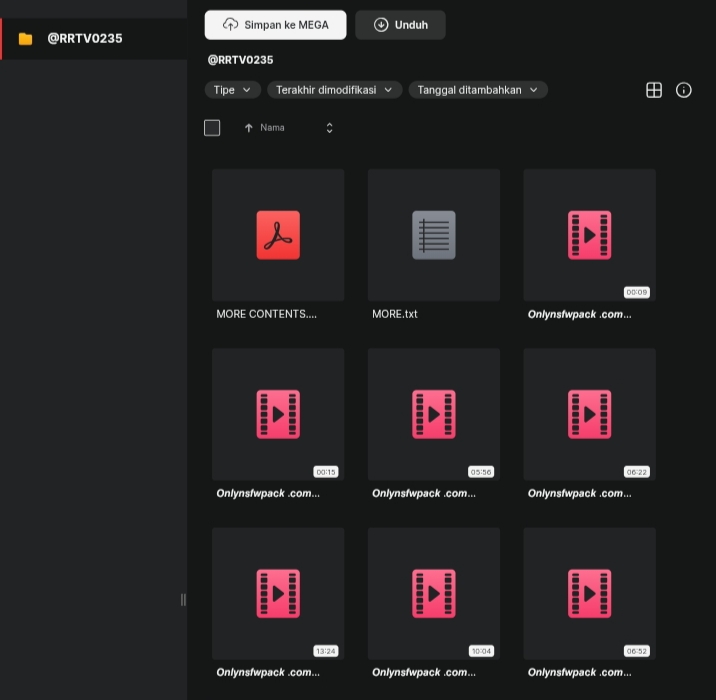Screen dimensions: 716x700
Task: Select the video file with duration 06:22
Action: click(x=590, y=414)
